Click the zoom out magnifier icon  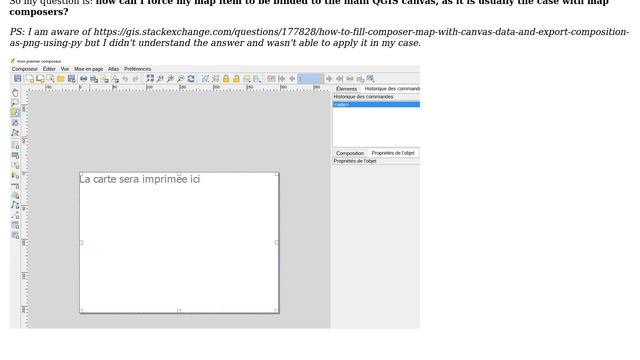pos(180,79)
